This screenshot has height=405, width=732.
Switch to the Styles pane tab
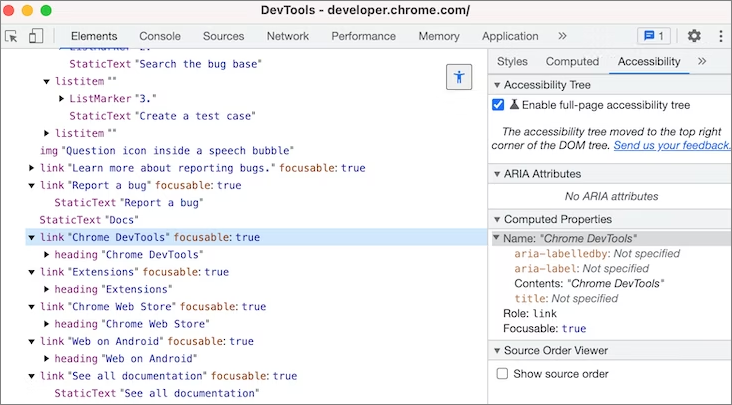tap(512, 62)
